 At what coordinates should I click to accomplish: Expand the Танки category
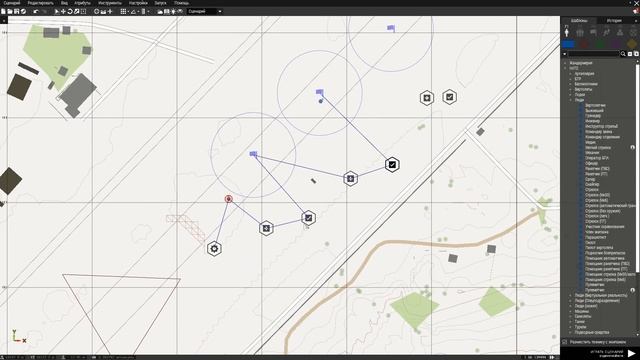click(x=571, y=322)
